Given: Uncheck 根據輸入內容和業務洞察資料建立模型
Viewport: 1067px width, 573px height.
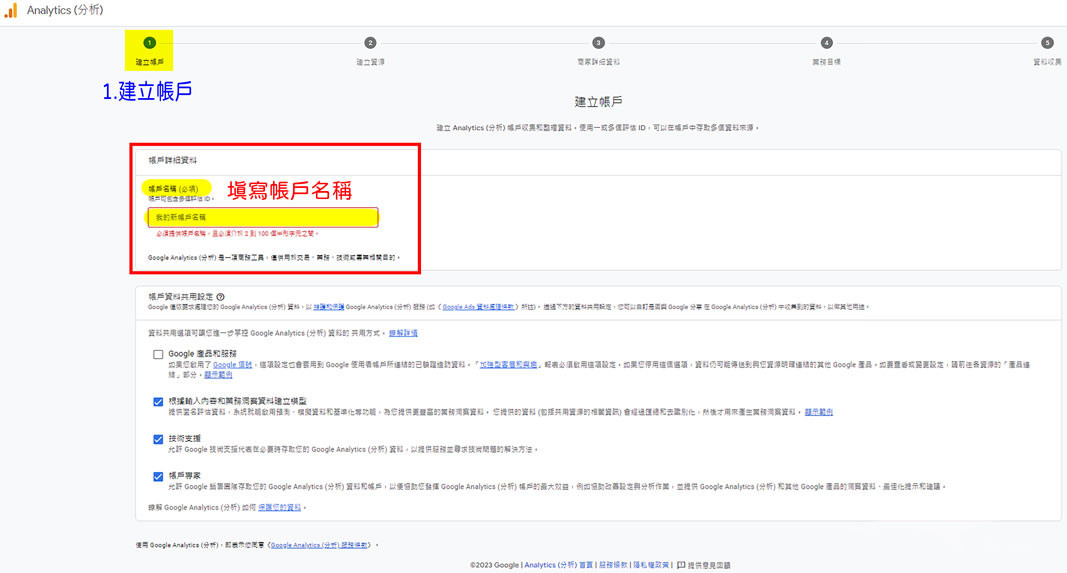Looking at the screenshot, I should [158, 402].
